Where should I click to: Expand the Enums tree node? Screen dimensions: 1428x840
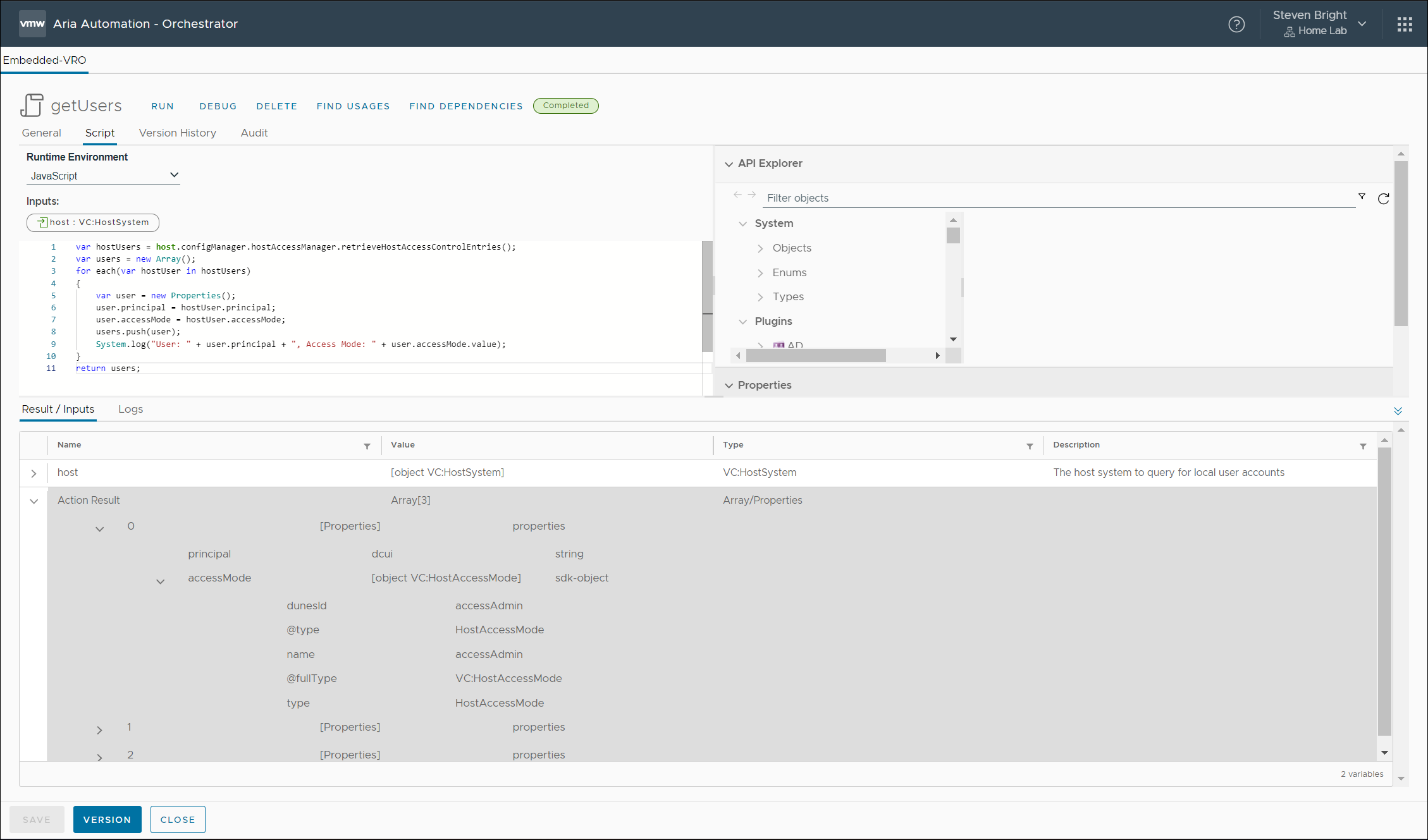760,273
